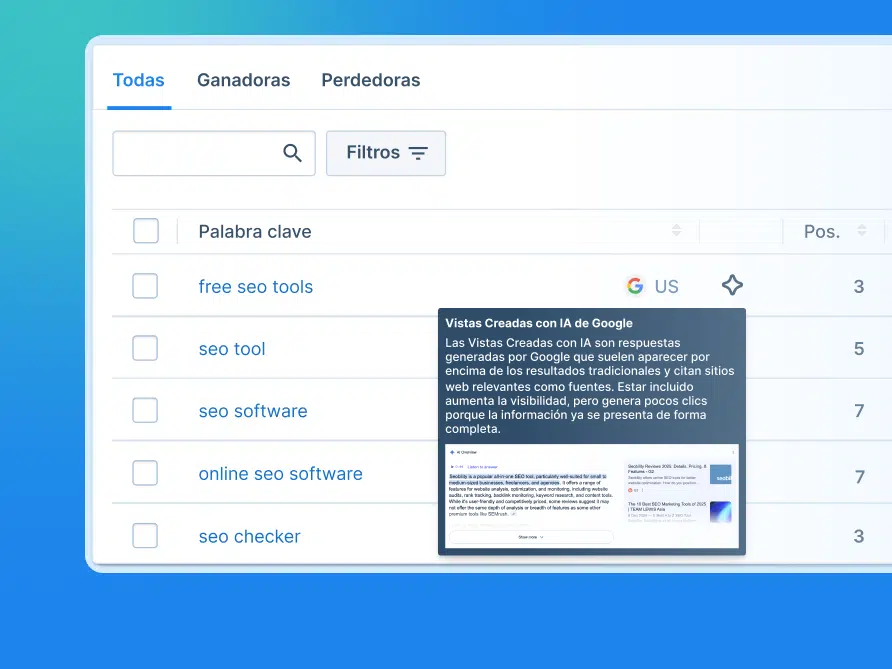Click the search magnifier icon
This screenshot has width=892, height=669.
tap(292, 153)
